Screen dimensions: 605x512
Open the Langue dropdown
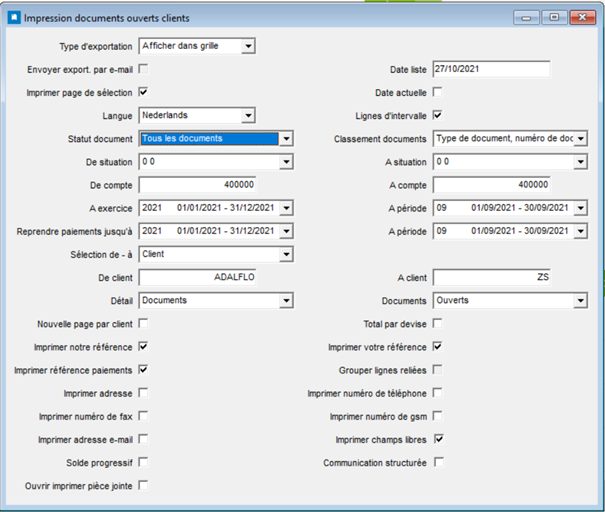click(248, 115)
